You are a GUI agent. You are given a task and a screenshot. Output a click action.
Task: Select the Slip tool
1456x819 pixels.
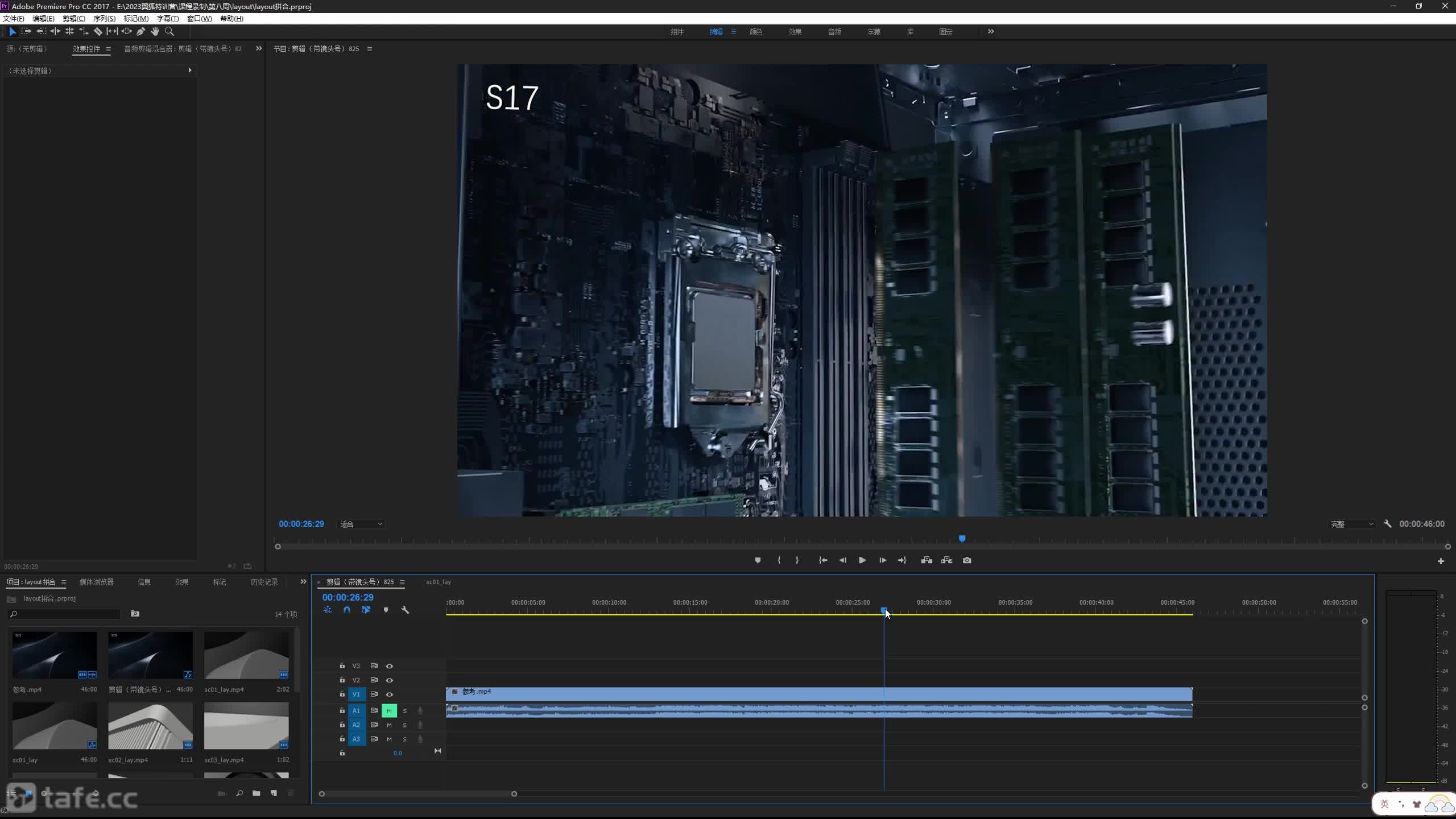[112, 32]
